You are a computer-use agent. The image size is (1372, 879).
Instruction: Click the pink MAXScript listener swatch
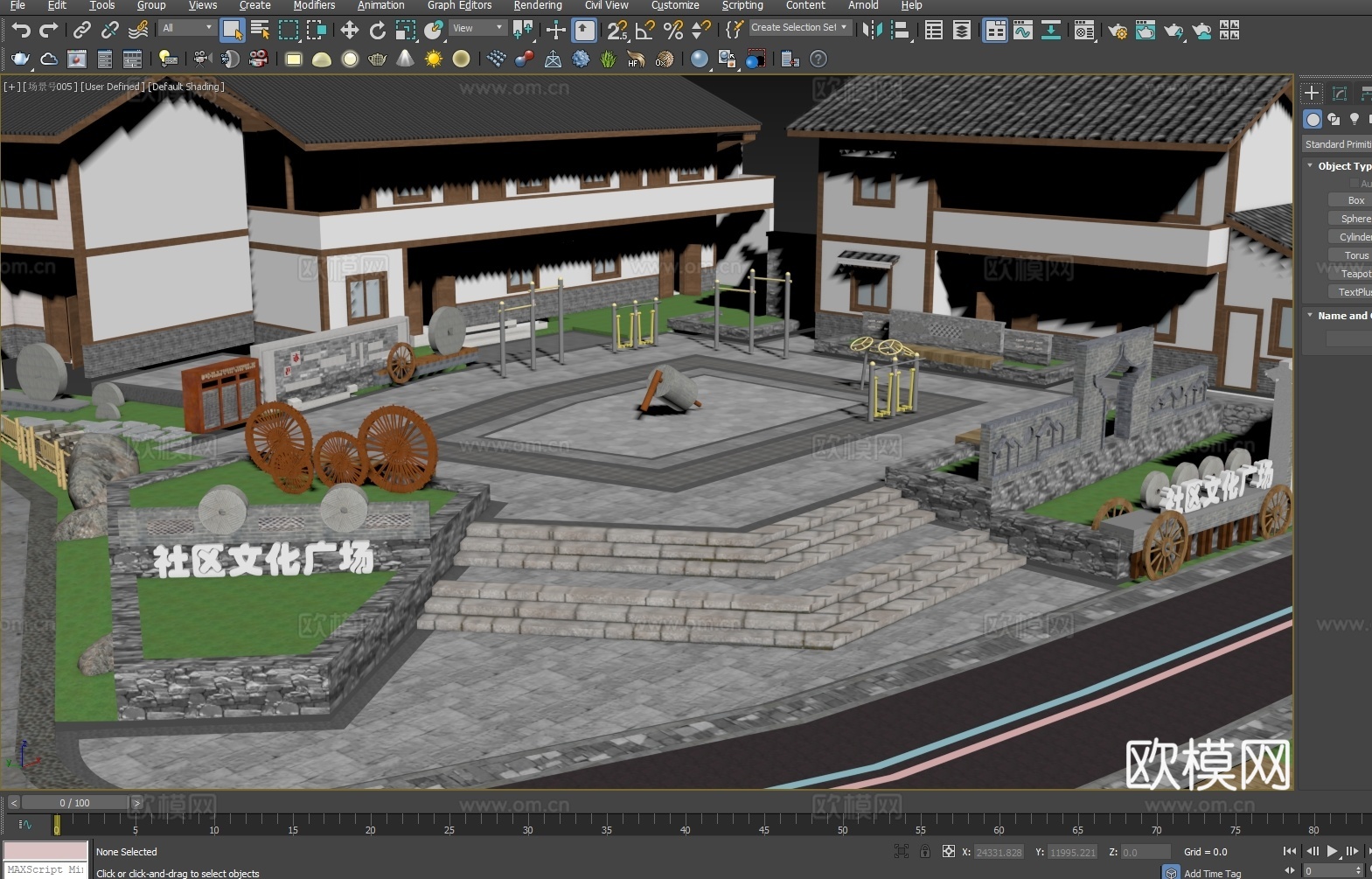point(45,851)
